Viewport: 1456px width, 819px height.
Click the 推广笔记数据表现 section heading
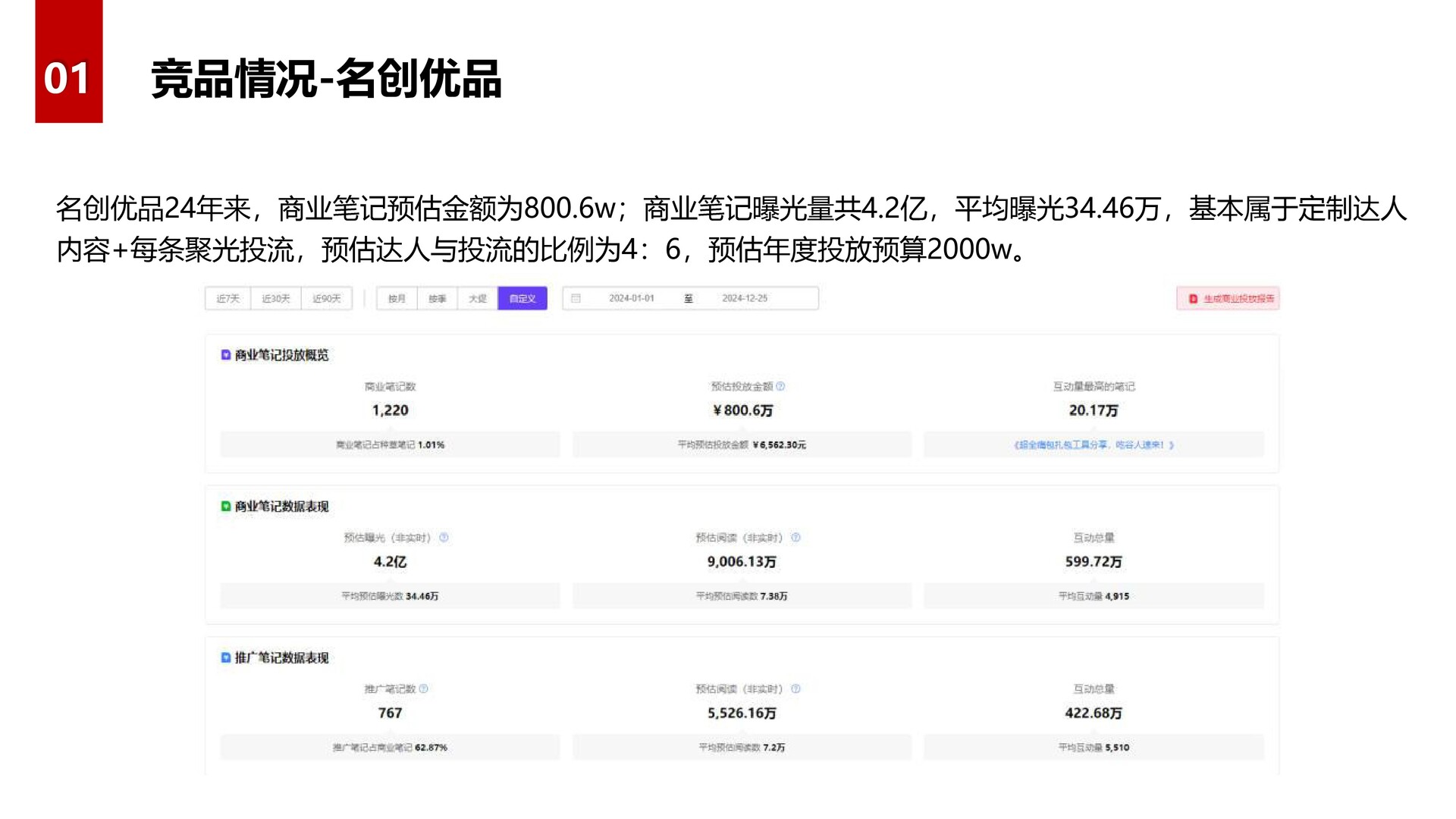tap(281, 657)
